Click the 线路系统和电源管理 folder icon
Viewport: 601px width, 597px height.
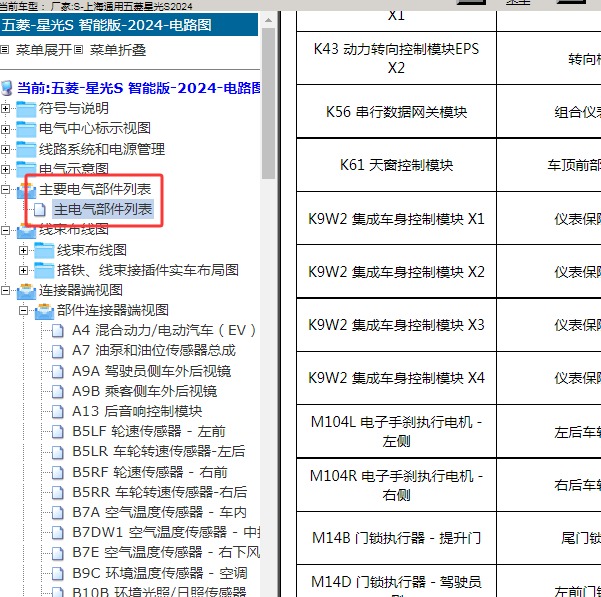click(x=26, y=149)
